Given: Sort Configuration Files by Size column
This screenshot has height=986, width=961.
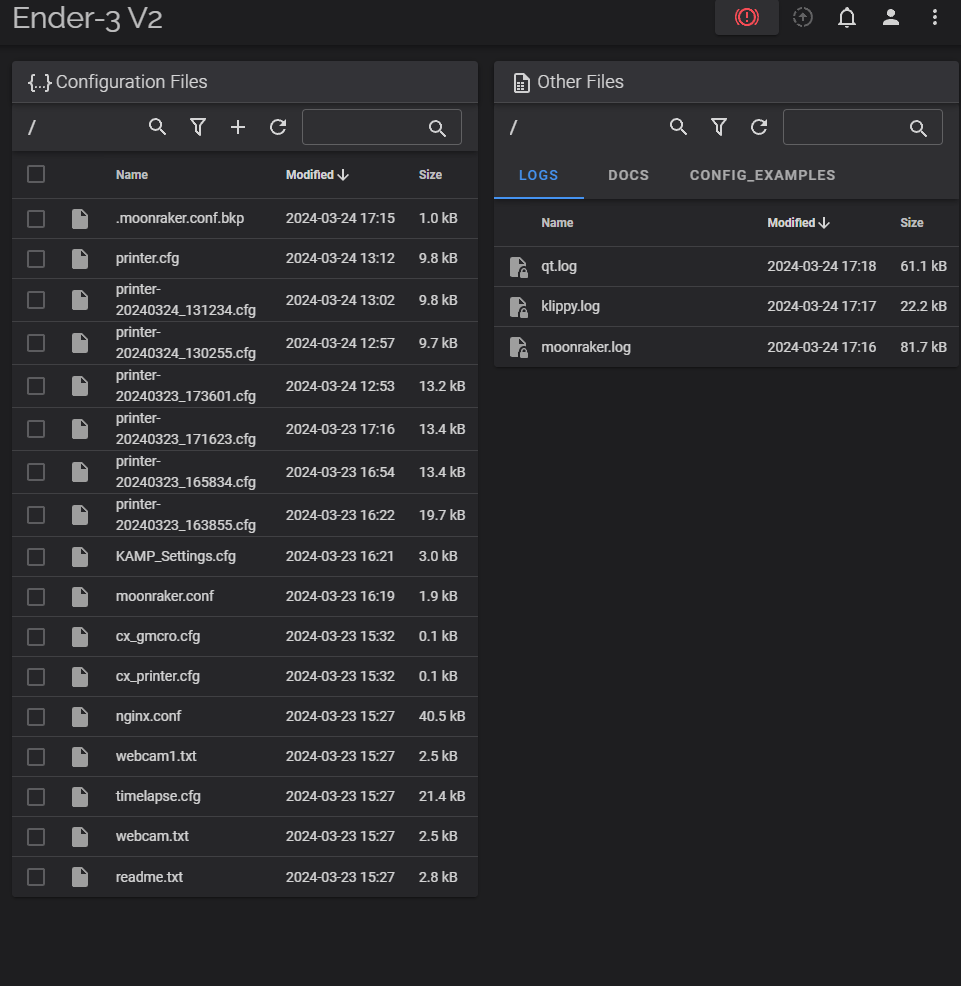Looking at the screenshot, I should click(x=430, y=175).
